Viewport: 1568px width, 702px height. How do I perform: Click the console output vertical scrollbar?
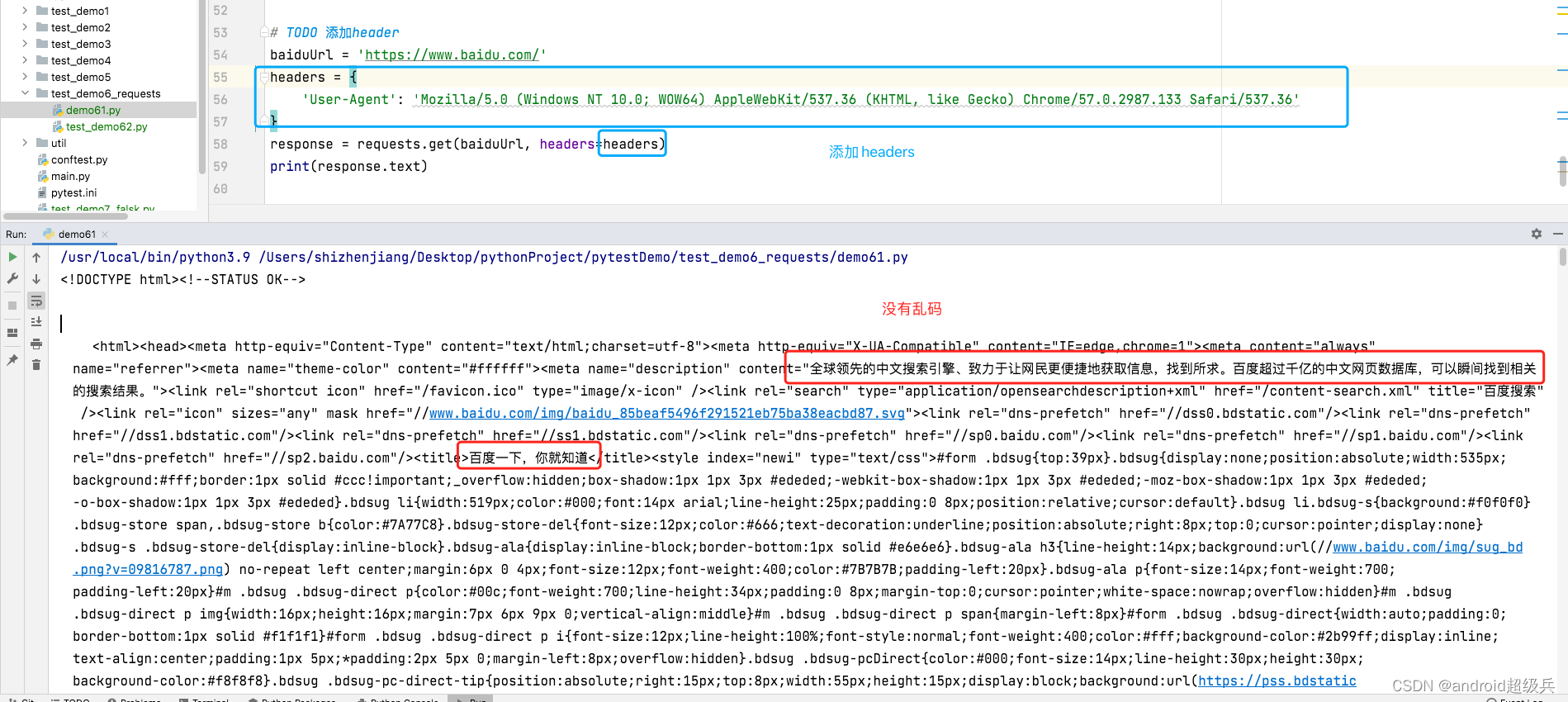(x=1562, y=257)
